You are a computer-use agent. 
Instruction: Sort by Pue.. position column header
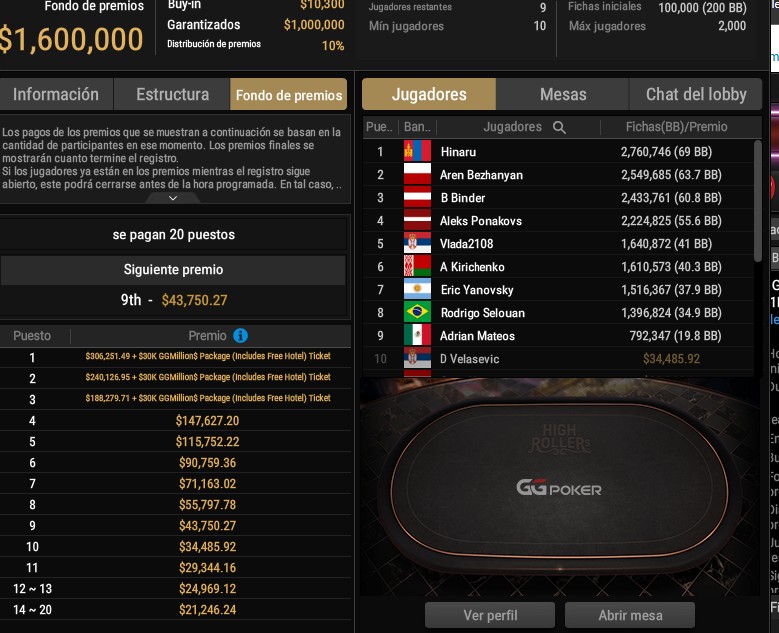[380, 127]
